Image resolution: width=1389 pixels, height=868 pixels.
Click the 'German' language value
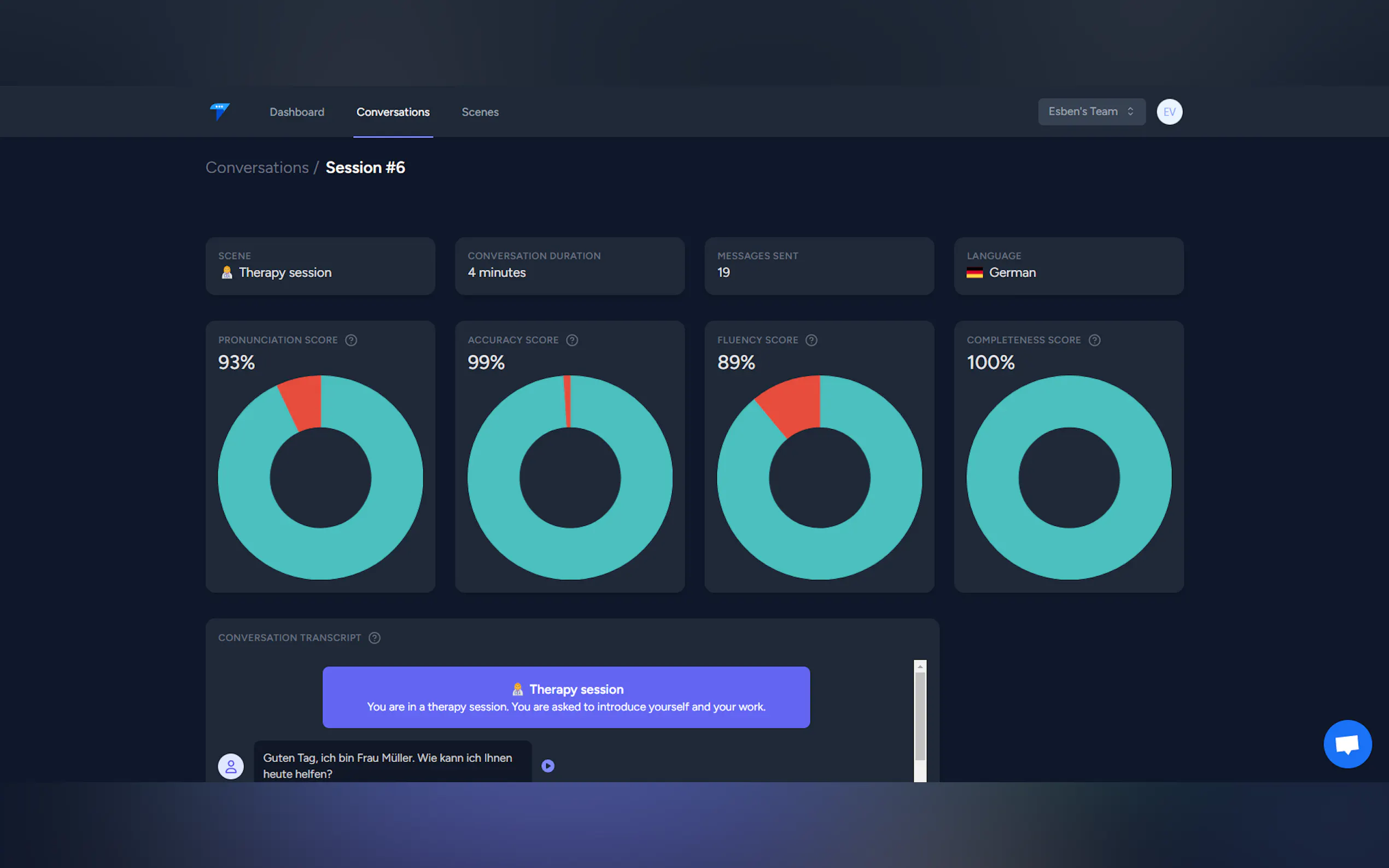(1012, 273)
